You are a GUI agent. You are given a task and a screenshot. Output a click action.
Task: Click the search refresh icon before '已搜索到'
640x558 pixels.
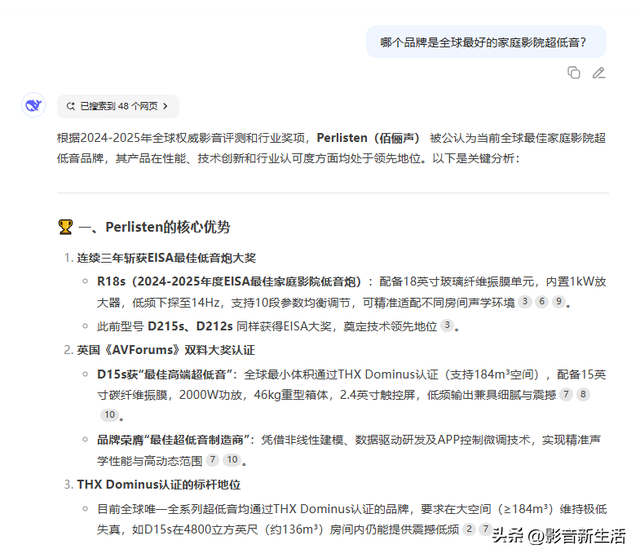[x=71, y=106]
